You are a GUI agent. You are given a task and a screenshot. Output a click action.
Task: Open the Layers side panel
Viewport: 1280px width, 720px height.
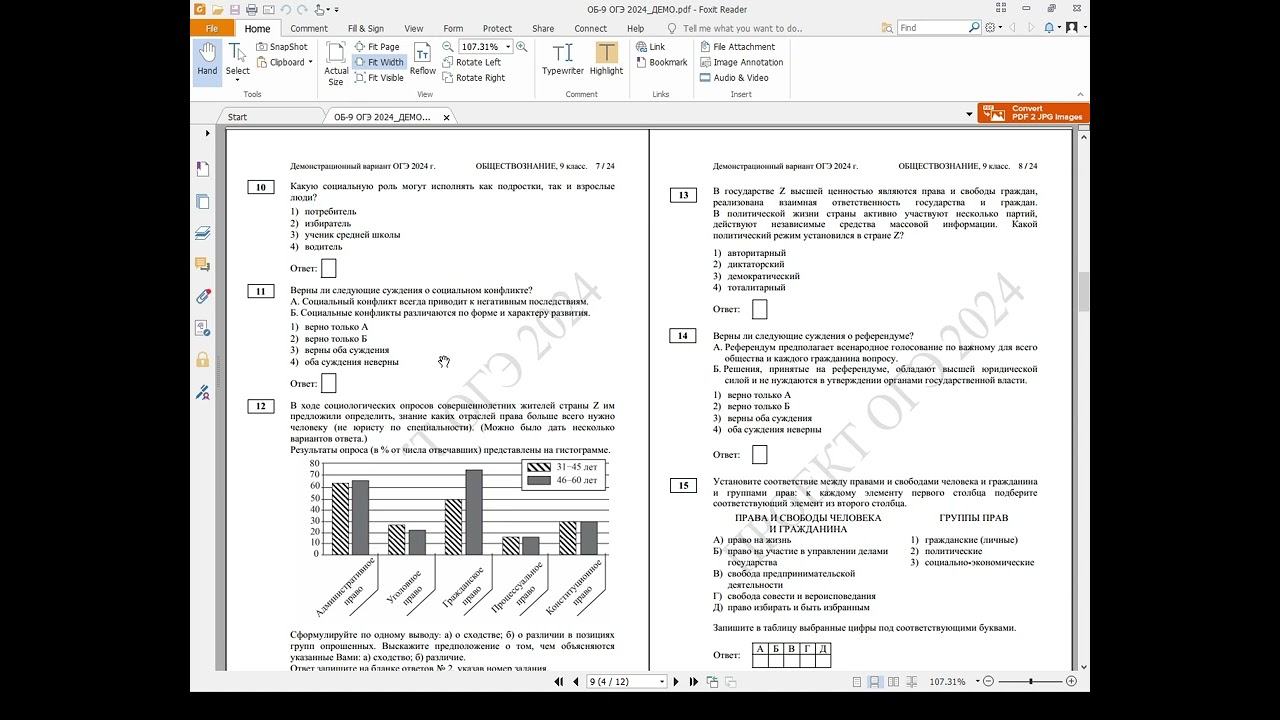[x=203, y=233]
